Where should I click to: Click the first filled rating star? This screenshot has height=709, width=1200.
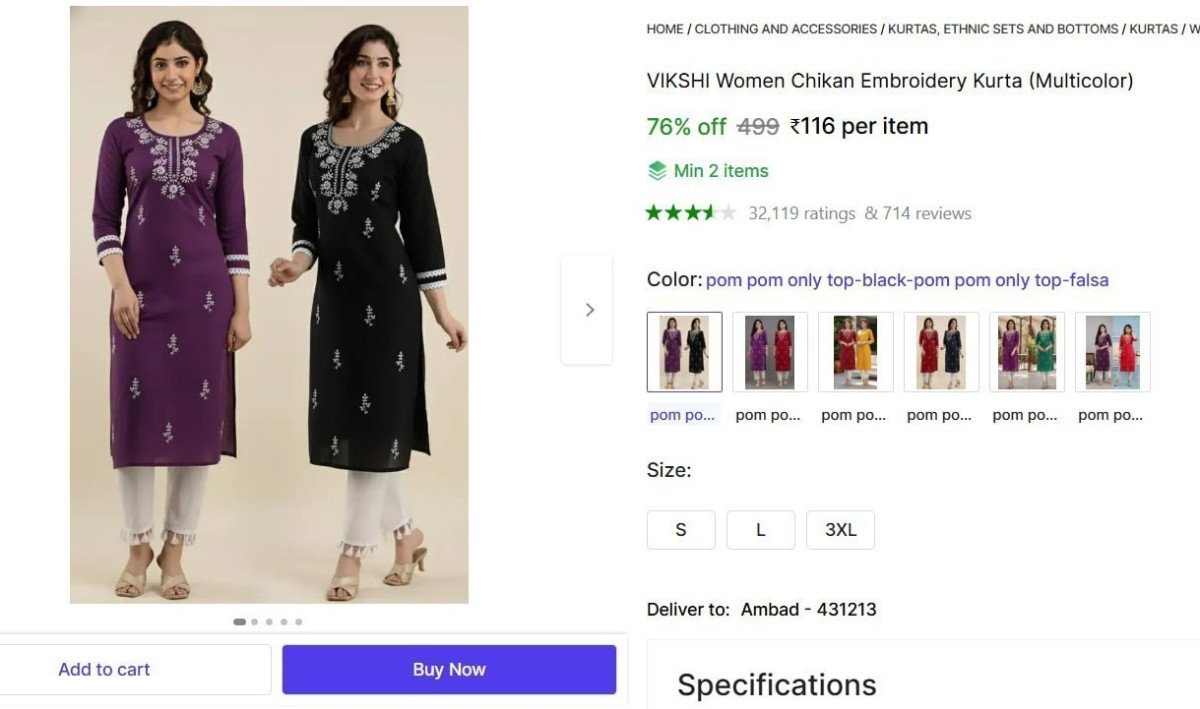coord(656,212)
